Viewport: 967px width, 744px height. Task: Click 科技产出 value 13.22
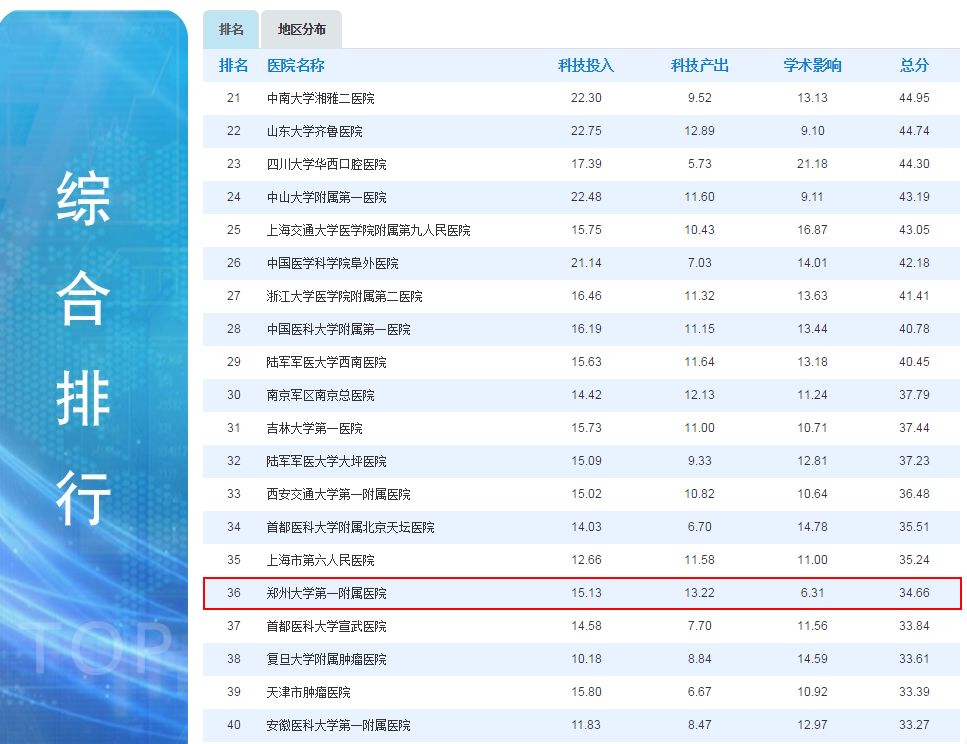pos(699,593)
